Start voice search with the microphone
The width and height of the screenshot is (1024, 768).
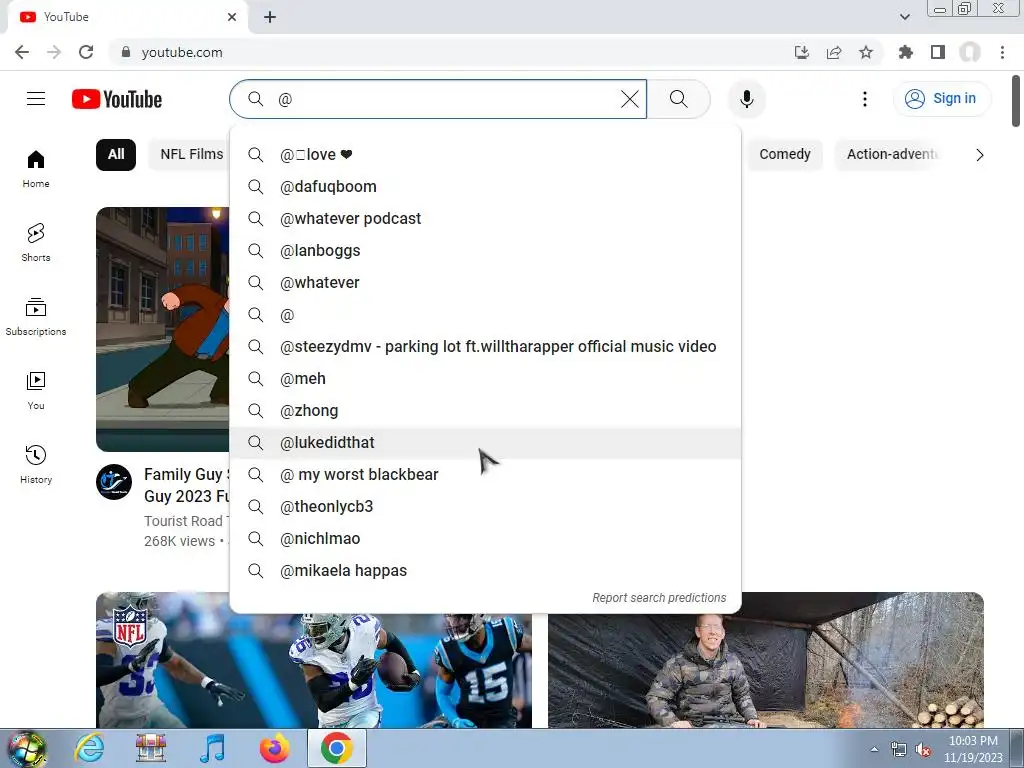746,99
